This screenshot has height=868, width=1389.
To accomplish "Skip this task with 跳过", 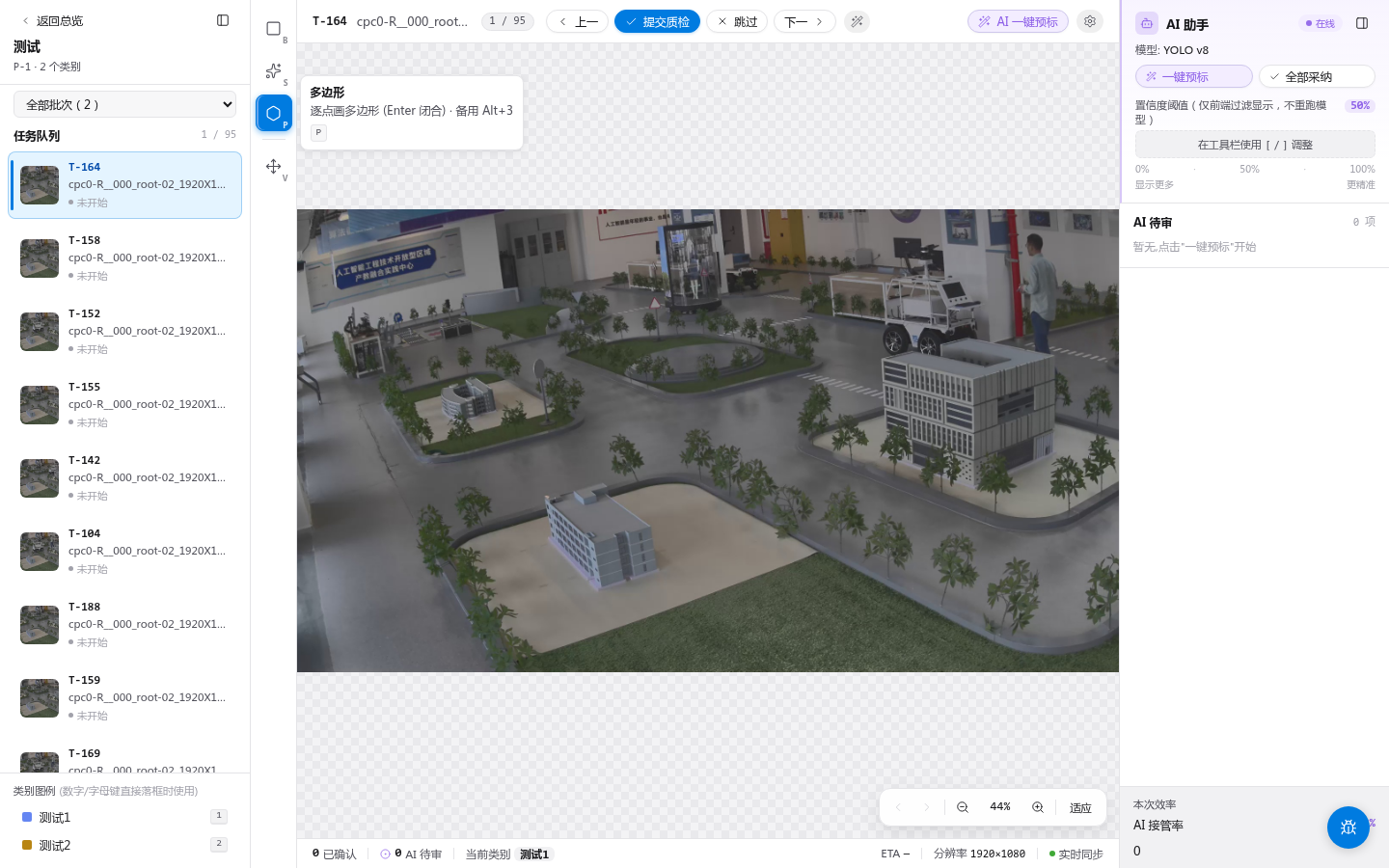I will (737, 21).
